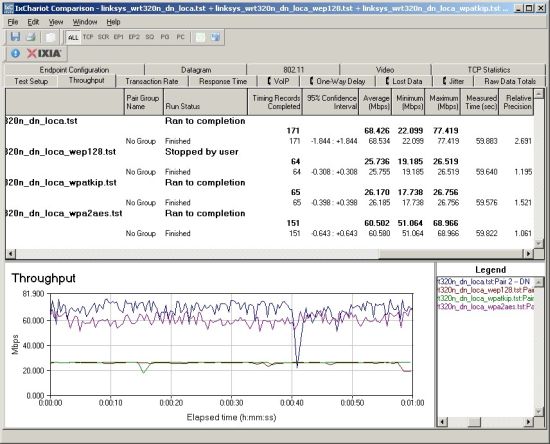Image resolution: width=550 pixels, height=444 pixels.
Task: Click the Legend panel scroll-right arrow
Action: coord(529,422)
